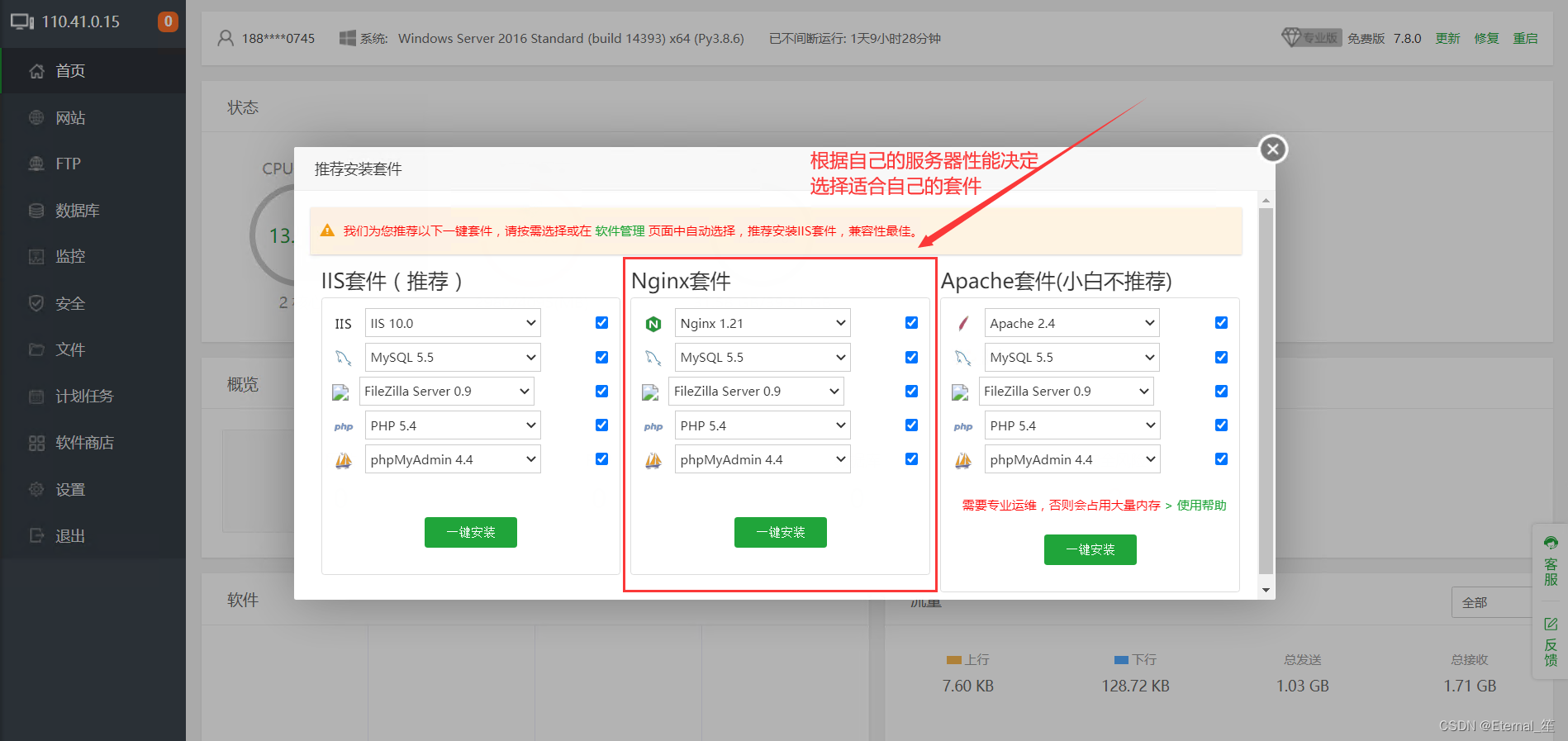The width and height of the screenshot is (1568, 741).
Task: Click the MySQL dolphin icon in Nginx套件
Action: coord(653,358)
